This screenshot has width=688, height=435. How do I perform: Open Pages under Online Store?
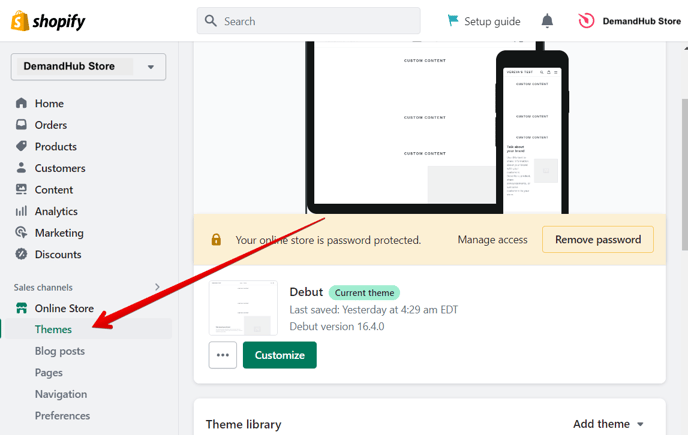tap(49, 373)
